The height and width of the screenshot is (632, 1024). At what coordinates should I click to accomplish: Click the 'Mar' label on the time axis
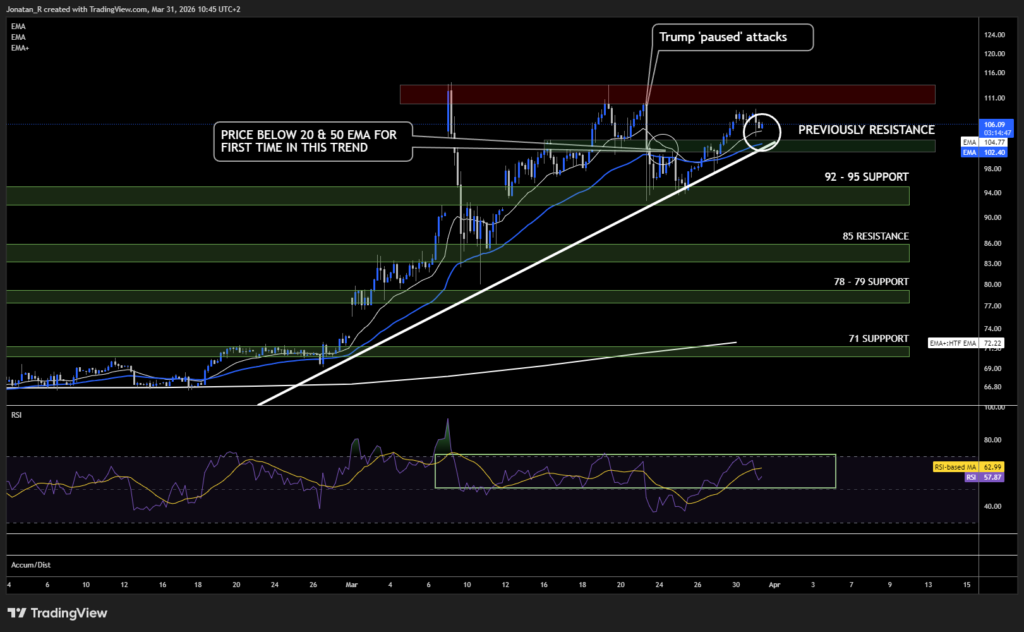(x=352, y=583)
